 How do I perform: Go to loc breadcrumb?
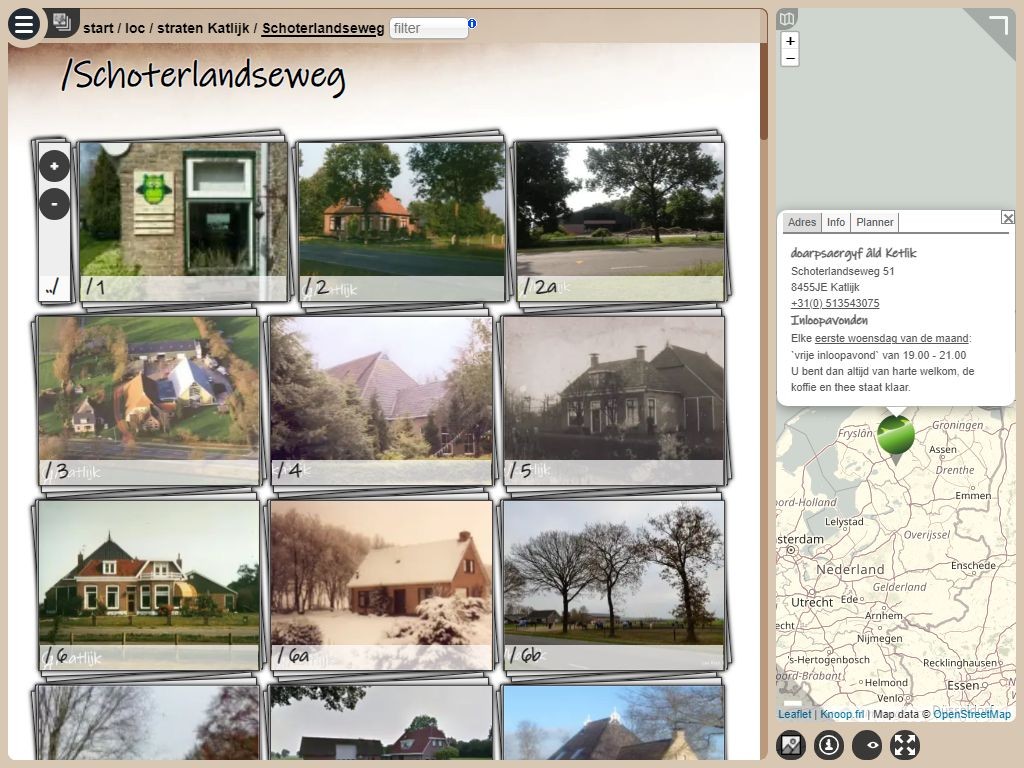click(135, 28)
